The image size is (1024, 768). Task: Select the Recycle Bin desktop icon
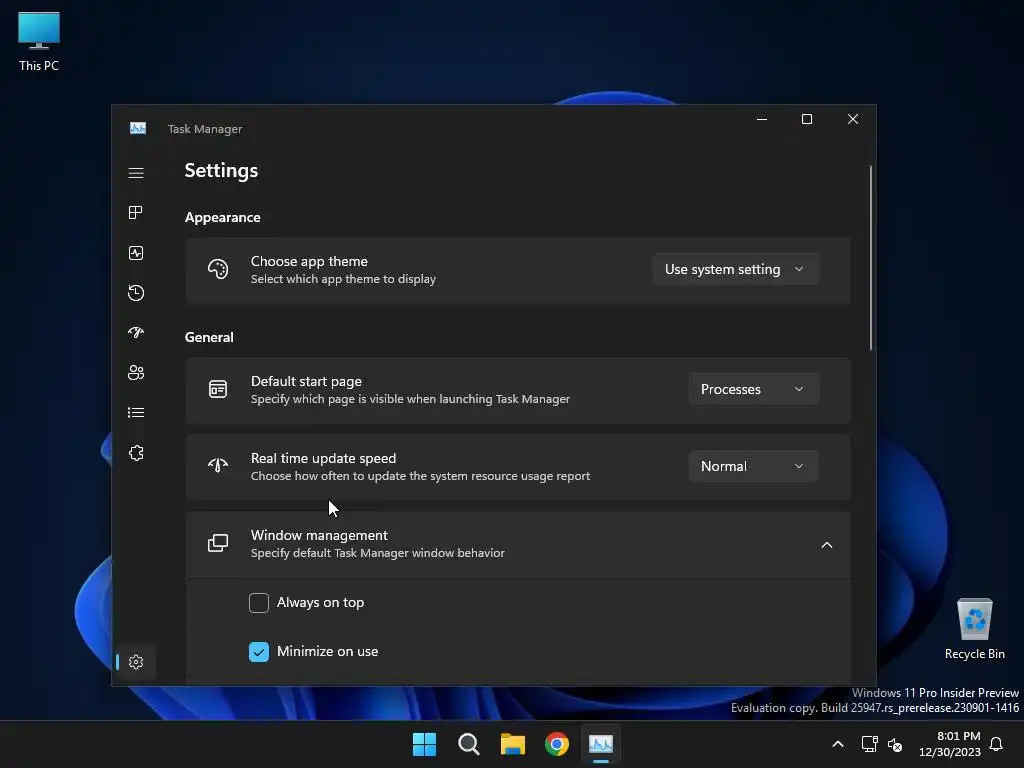point(974,630)
